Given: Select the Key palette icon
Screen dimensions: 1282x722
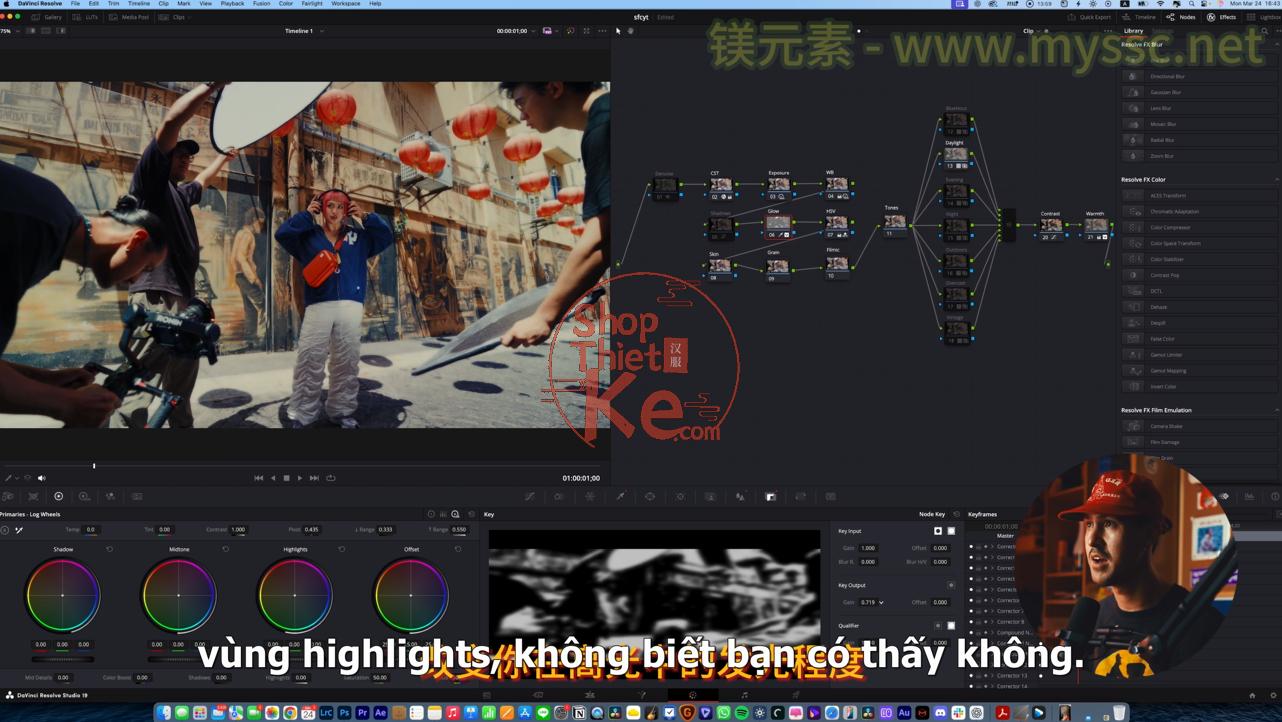Looking at the screenshot, I should [771, 496].
